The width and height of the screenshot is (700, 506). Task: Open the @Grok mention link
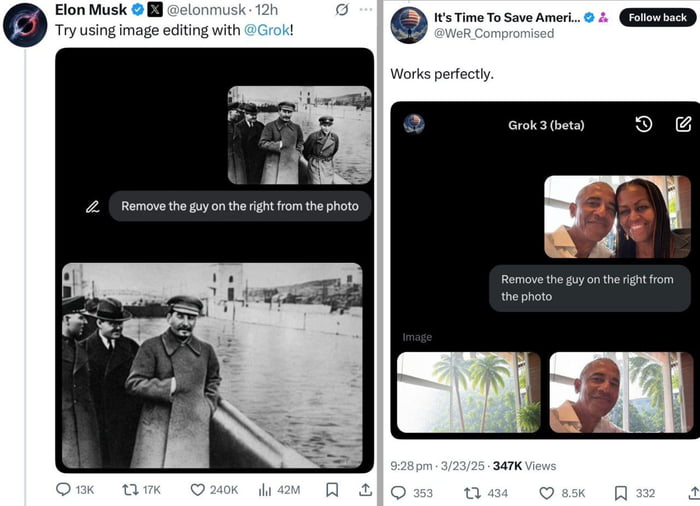tap(268, 29)
